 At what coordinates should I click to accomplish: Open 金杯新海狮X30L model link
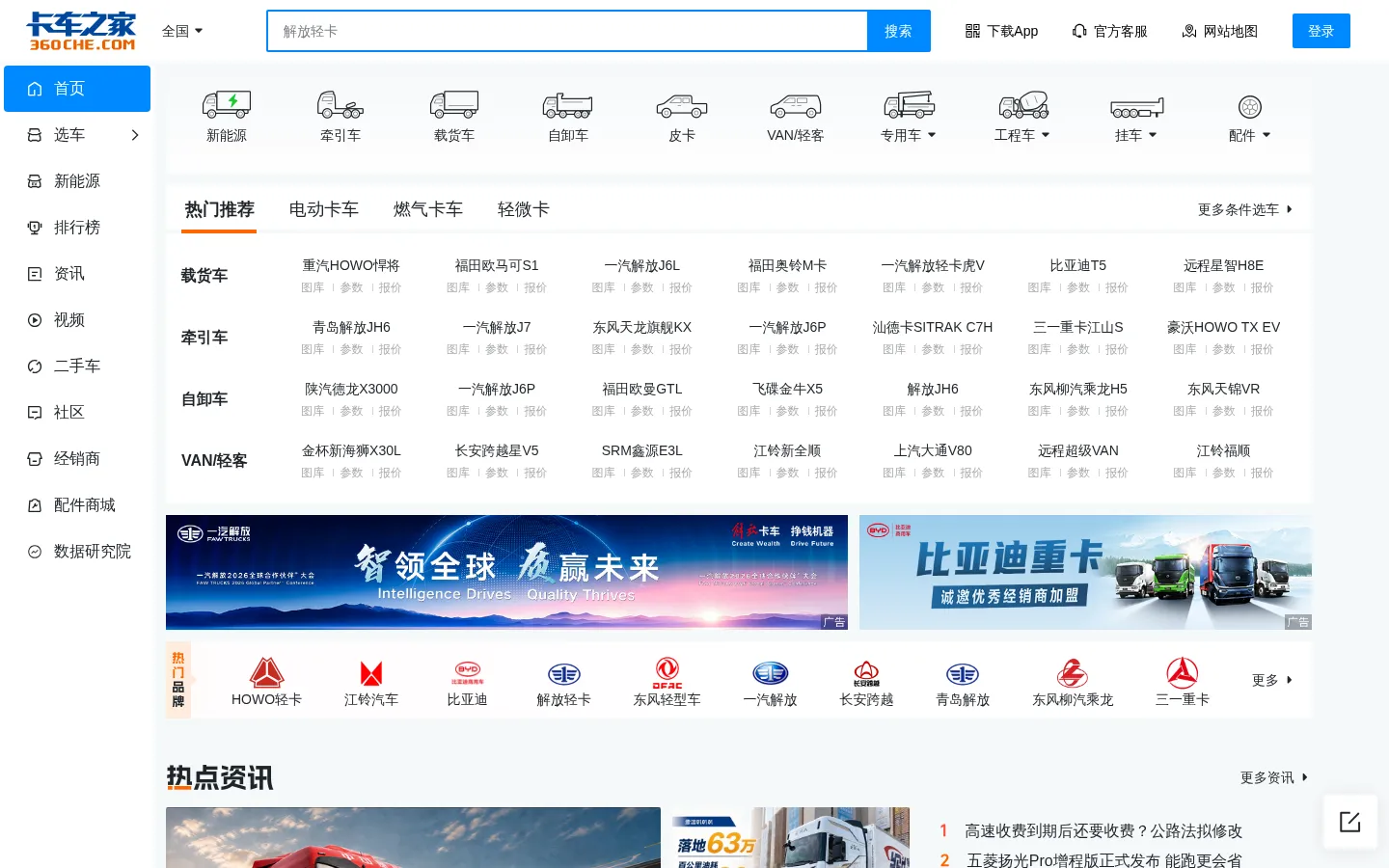tap(351, 450)
